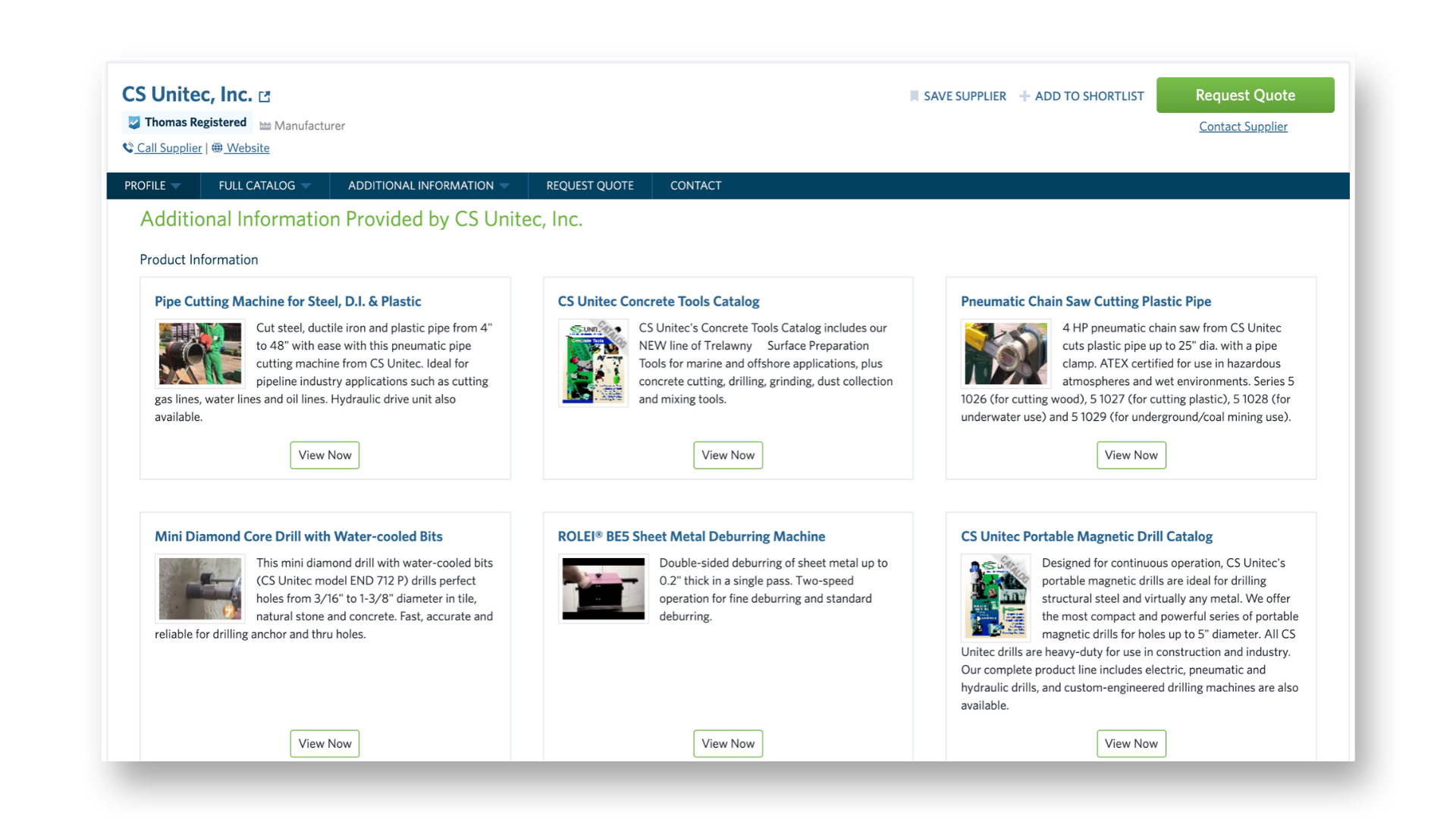This screenshot has height=819, width=1456.
Task: Click the Thomas Registered shield badge
Action: (x=134, y=122)
